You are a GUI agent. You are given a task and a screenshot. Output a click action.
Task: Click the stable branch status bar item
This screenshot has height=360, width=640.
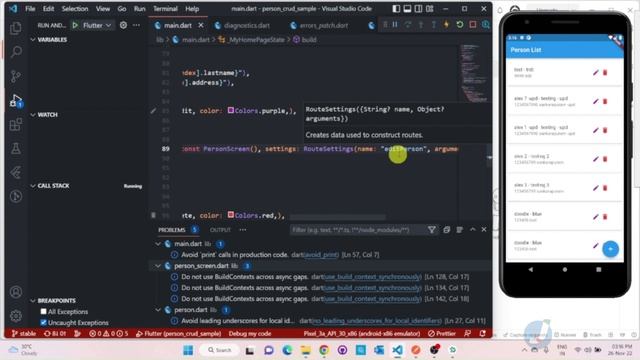(24, 333)
